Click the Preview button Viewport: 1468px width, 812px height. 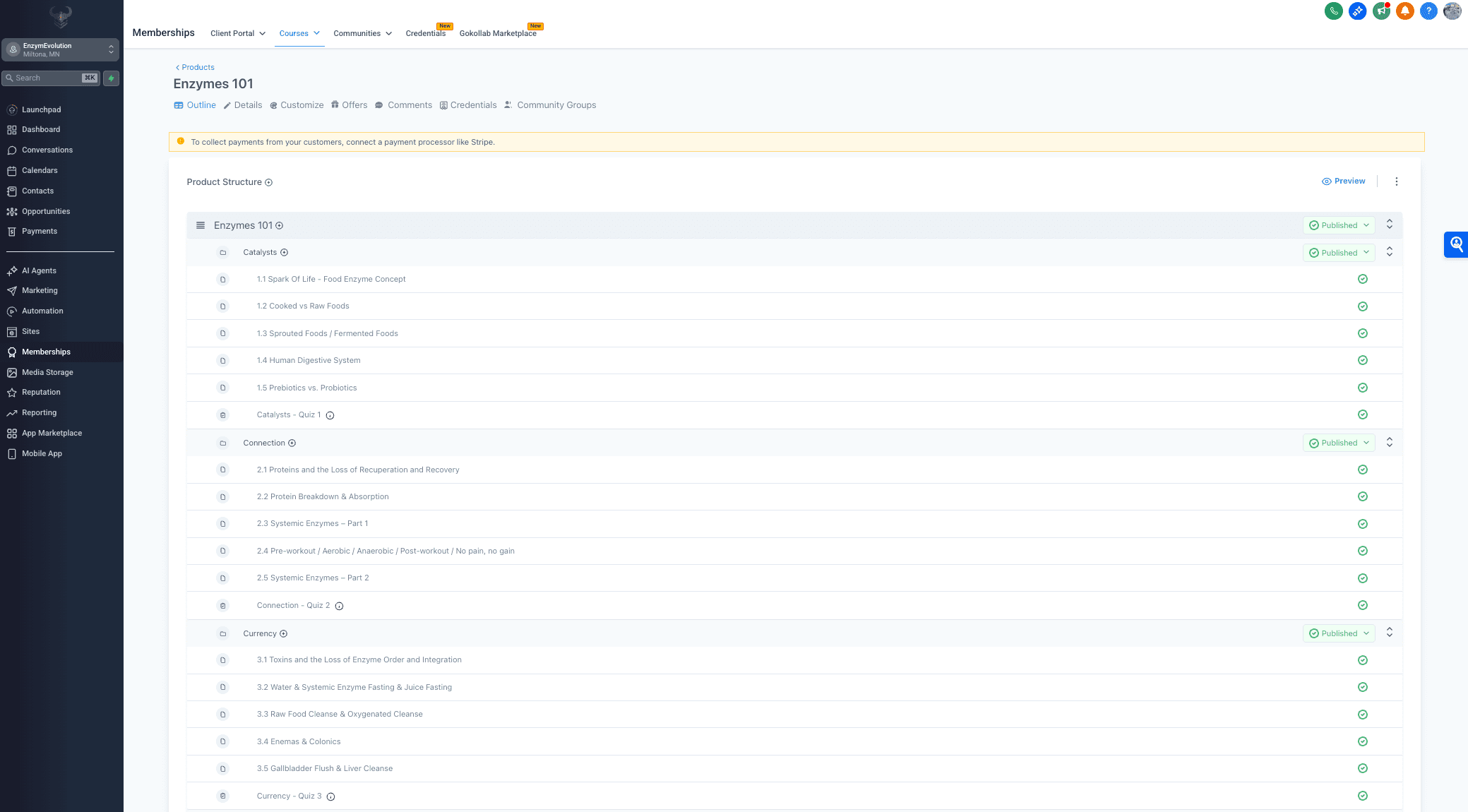coord(1343,181)
